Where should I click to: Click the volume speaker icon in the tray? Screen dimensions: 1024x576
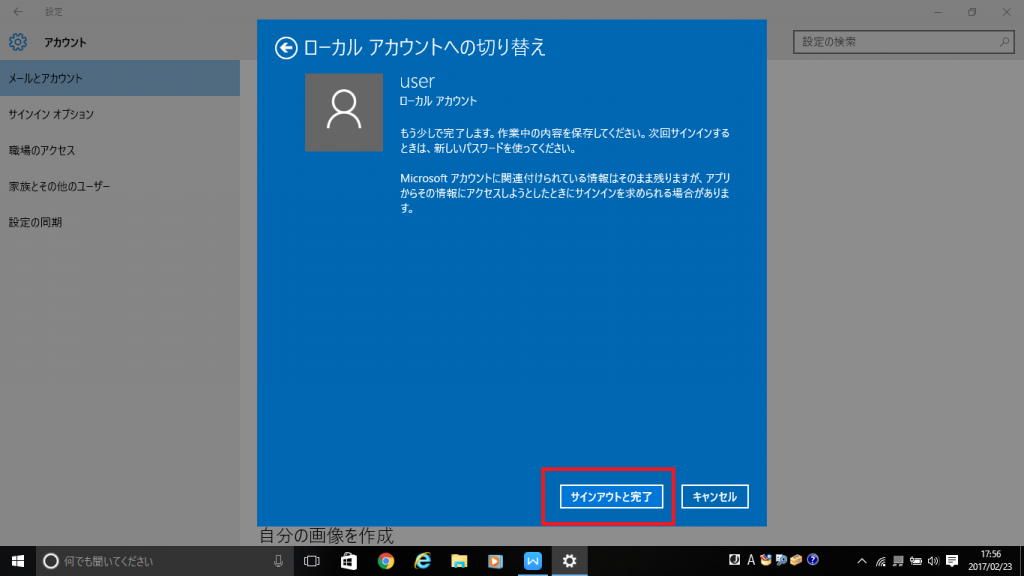tap(933, 561)
